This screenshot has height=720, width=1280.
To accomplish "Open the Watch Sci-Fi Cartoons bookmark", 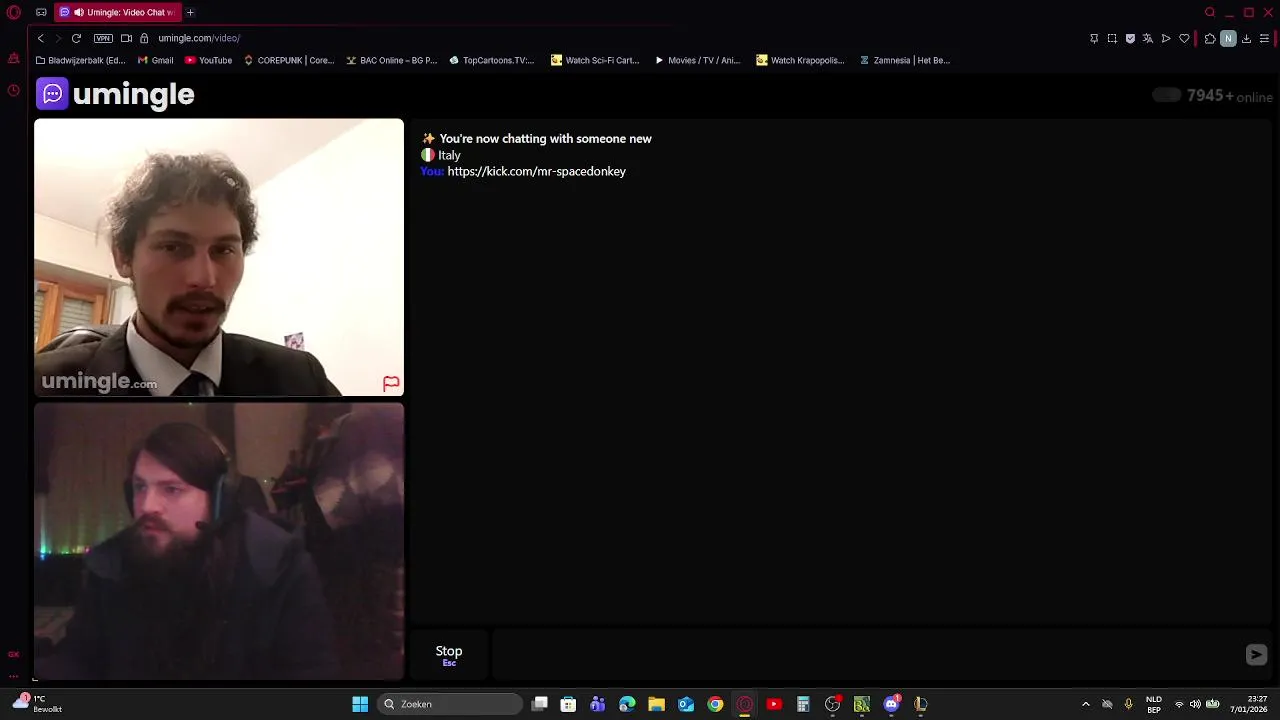I will [x=595, y=60].
